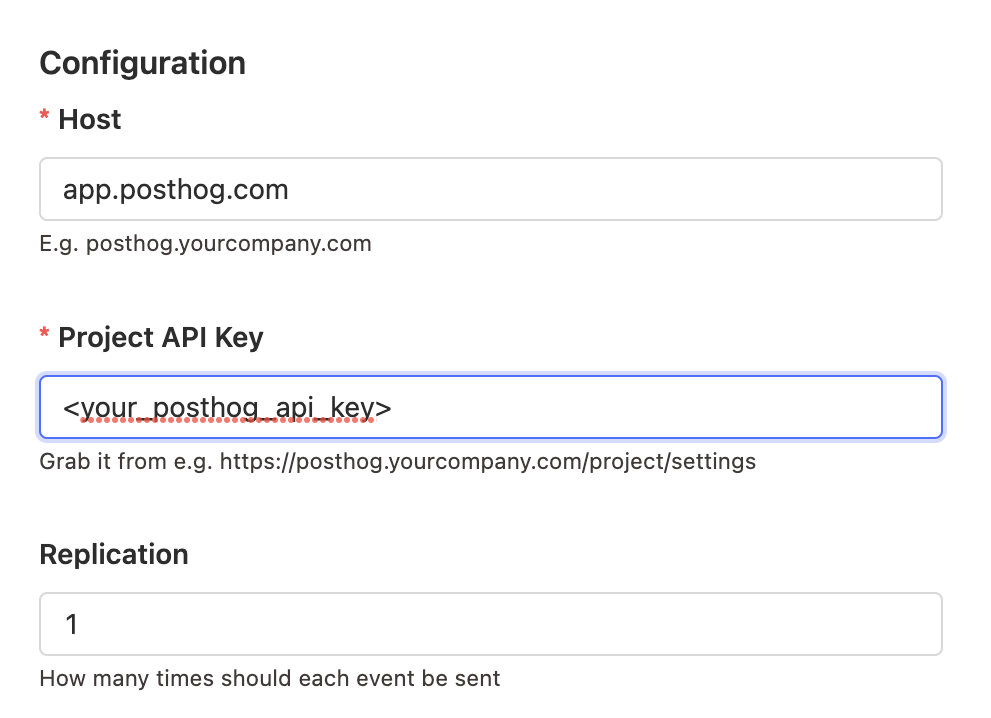Click the Replication section heading
The image size is (991, 718).
point(113,554)
